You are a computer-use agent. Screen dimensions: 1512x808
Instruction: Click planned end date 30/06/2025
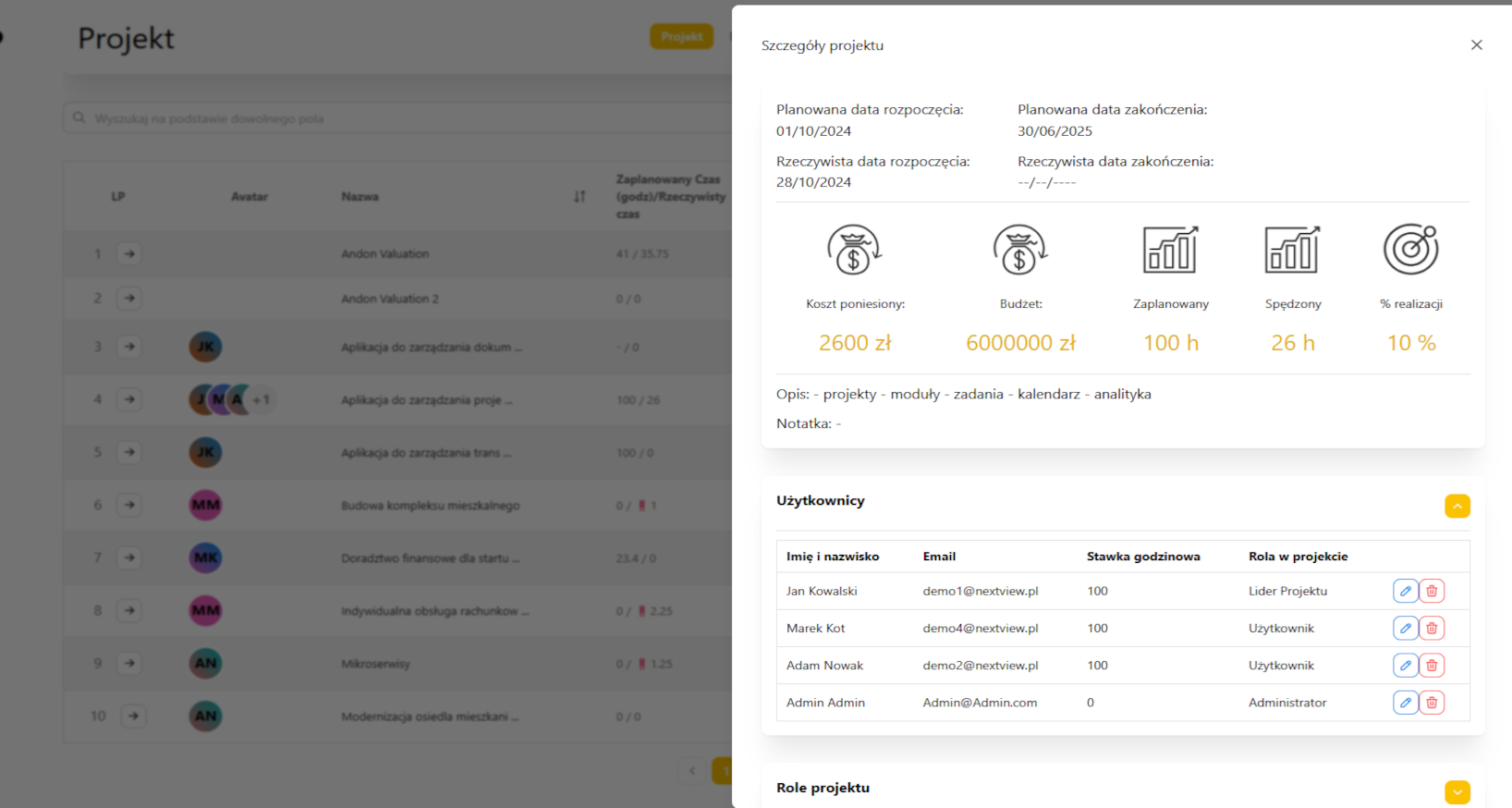[1055, 131]
